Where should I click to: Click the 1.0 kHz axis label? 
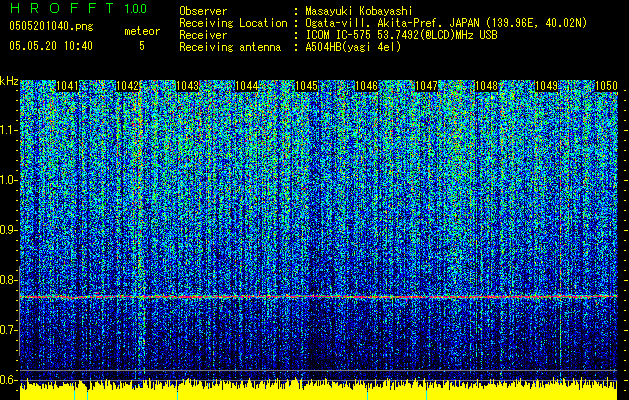click(8, 180)
